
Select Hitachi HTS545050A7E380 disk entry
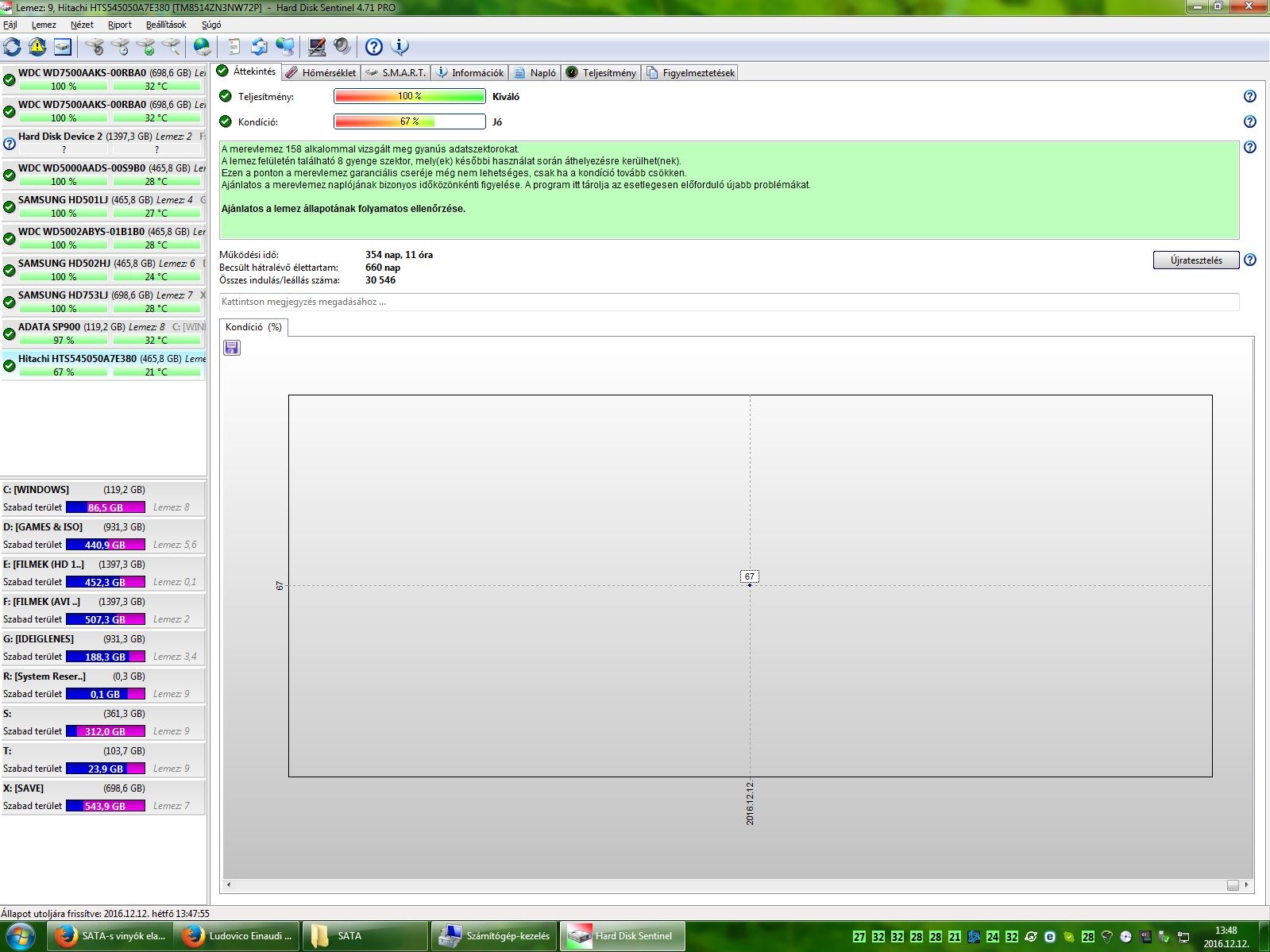click(103, 365)
